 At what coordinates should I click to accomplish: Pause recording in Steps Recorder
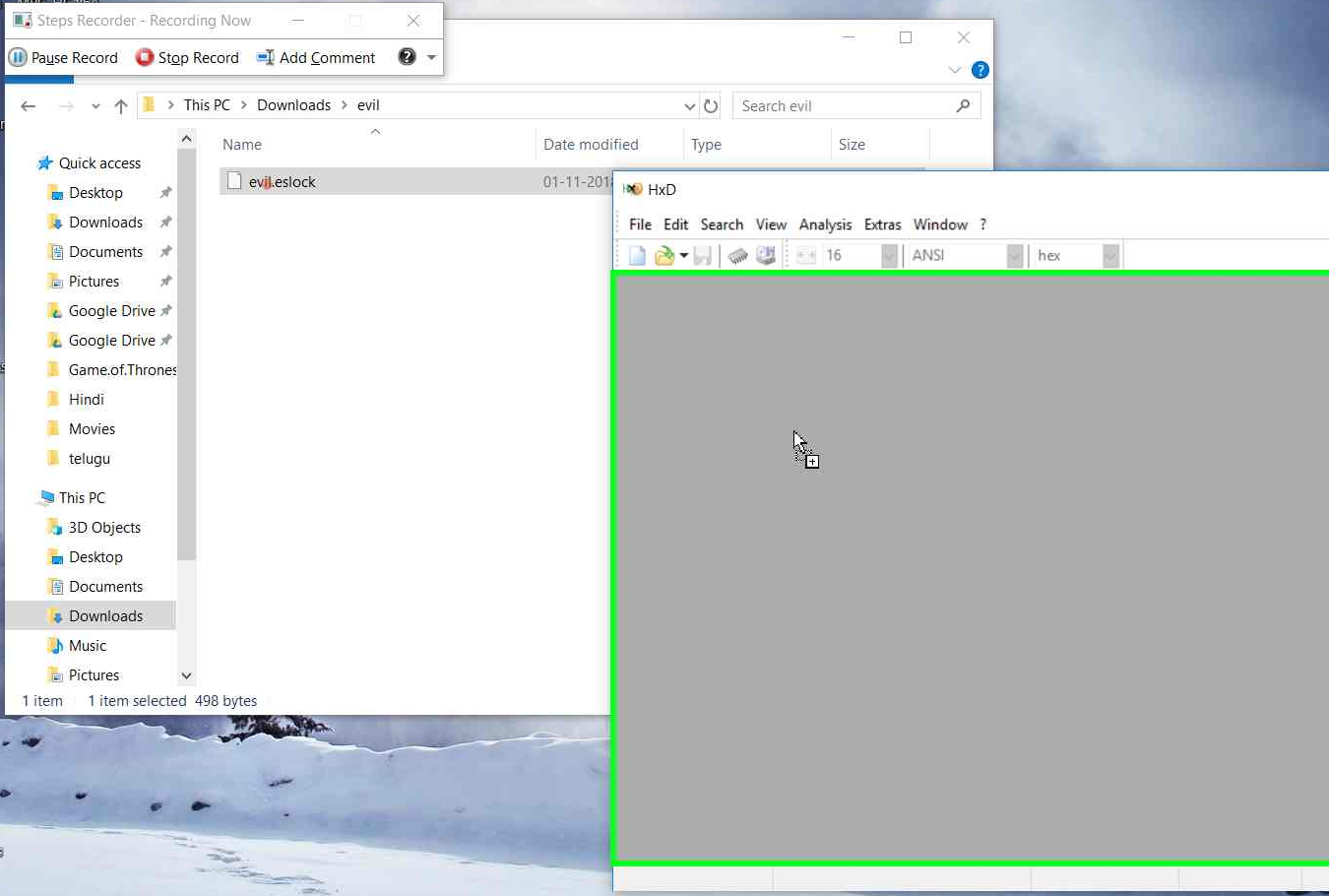point(63,57)
